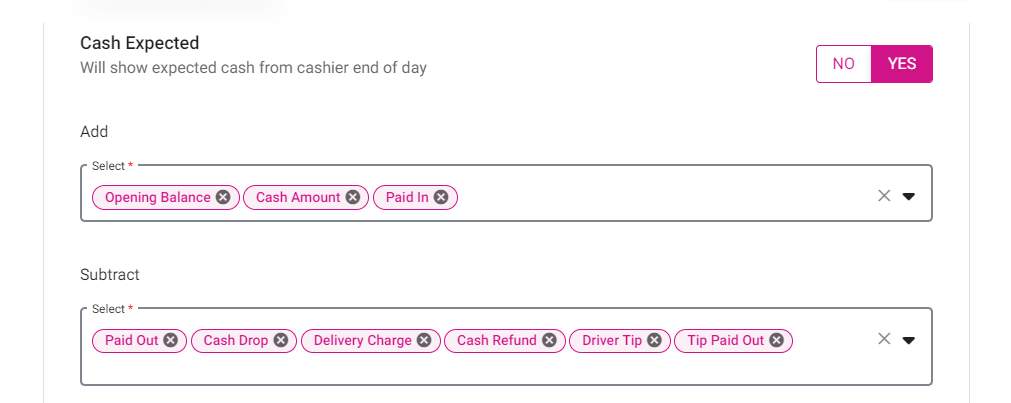
Task: Expand the Subtract select dropdown arrow
Action: [x=908, y=340]
